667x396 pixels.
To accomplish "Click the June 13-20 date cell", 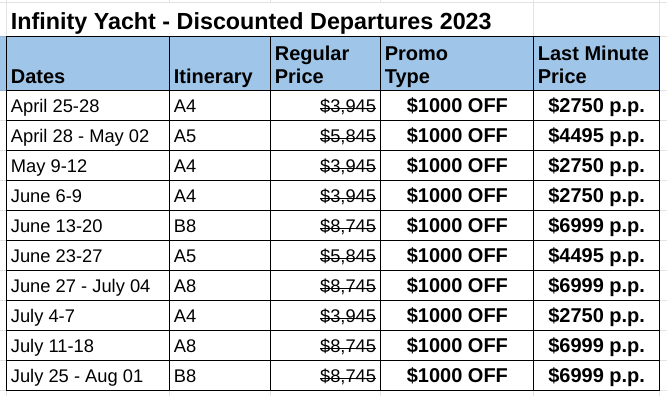I will [88, 225].
